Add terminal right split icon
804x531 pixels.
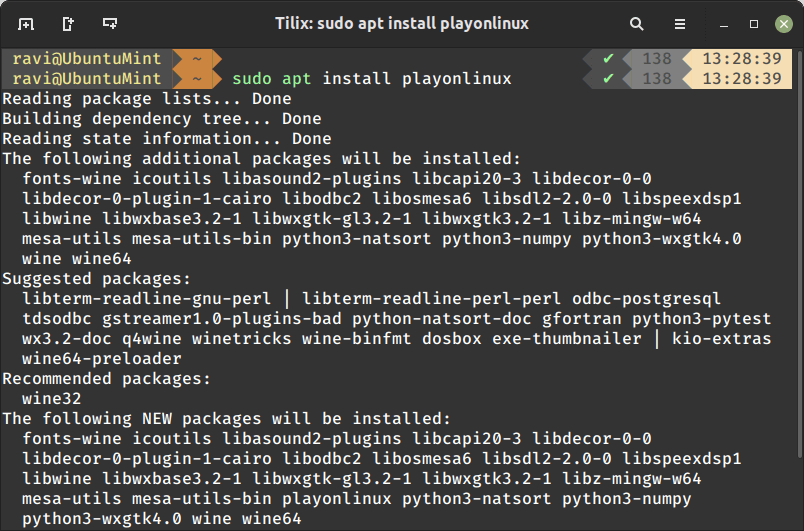pyautogui.click(x=68, y=24)
